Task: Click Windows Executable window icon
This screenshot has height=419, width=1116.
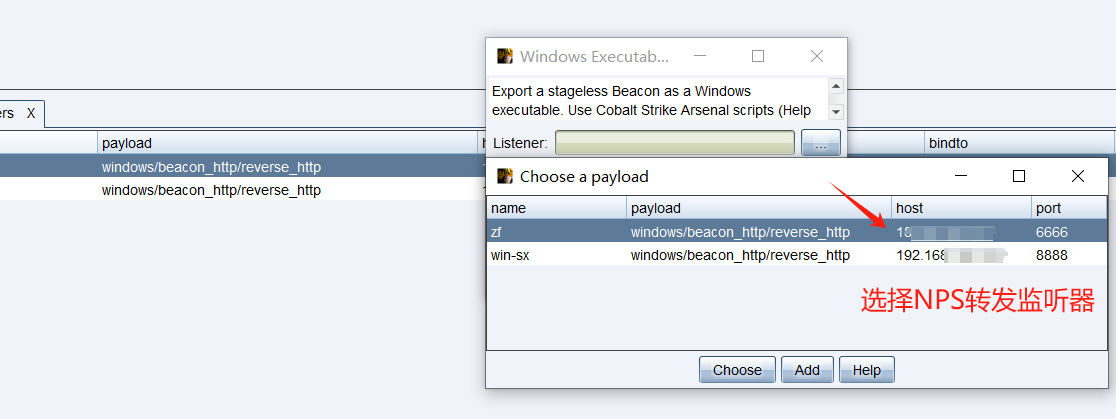Action: [505, 56]
